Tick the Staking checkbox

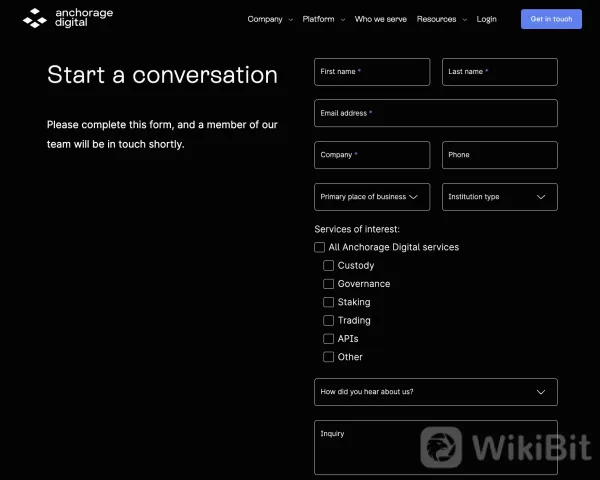point(329,302)
